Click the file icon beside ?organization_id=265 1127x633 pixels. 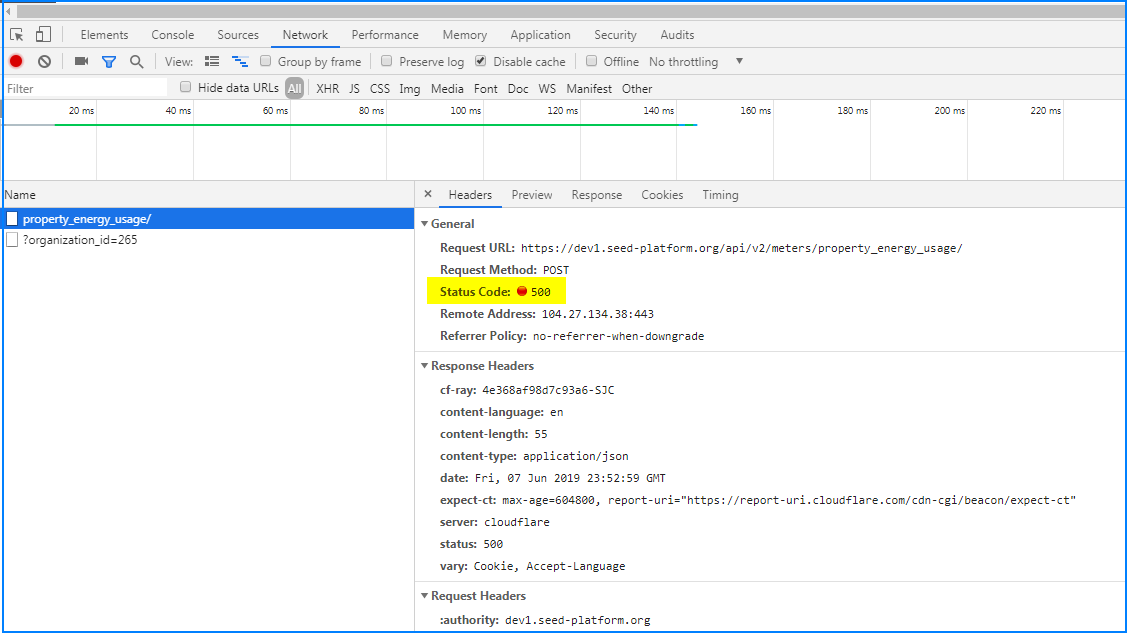12,239
